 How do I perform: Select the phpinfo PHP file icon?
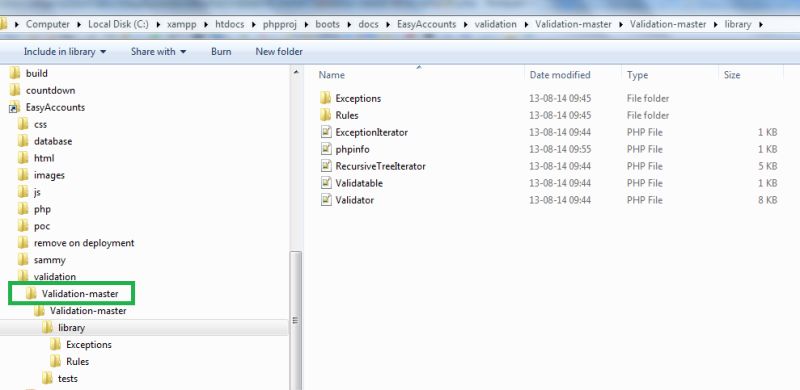pos(326,149)
